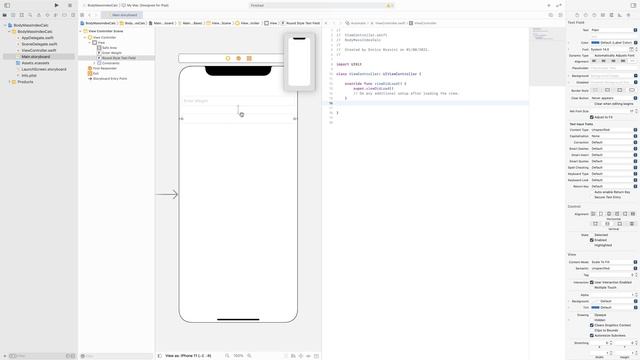Viewport: 640px width, 360px height.
Task: Click the Round Style Text Field breadcrumb
Action: tap(300, 23)
